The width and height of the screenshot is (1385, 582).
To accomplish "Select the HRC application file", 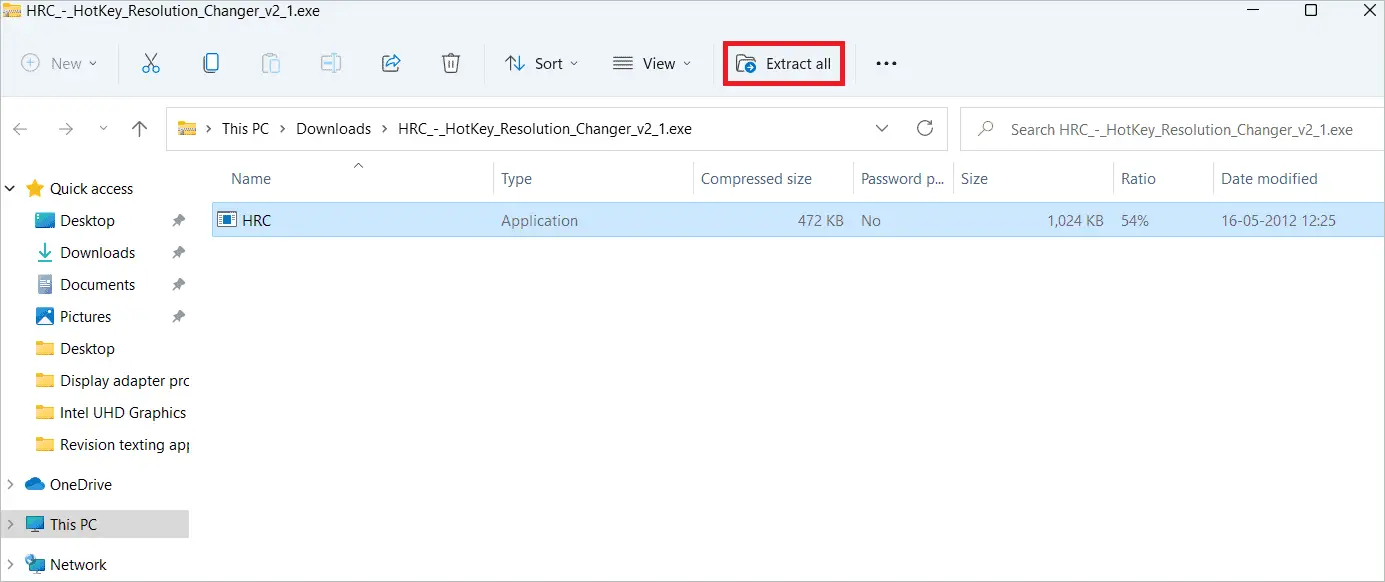I will tap(257, 220).
